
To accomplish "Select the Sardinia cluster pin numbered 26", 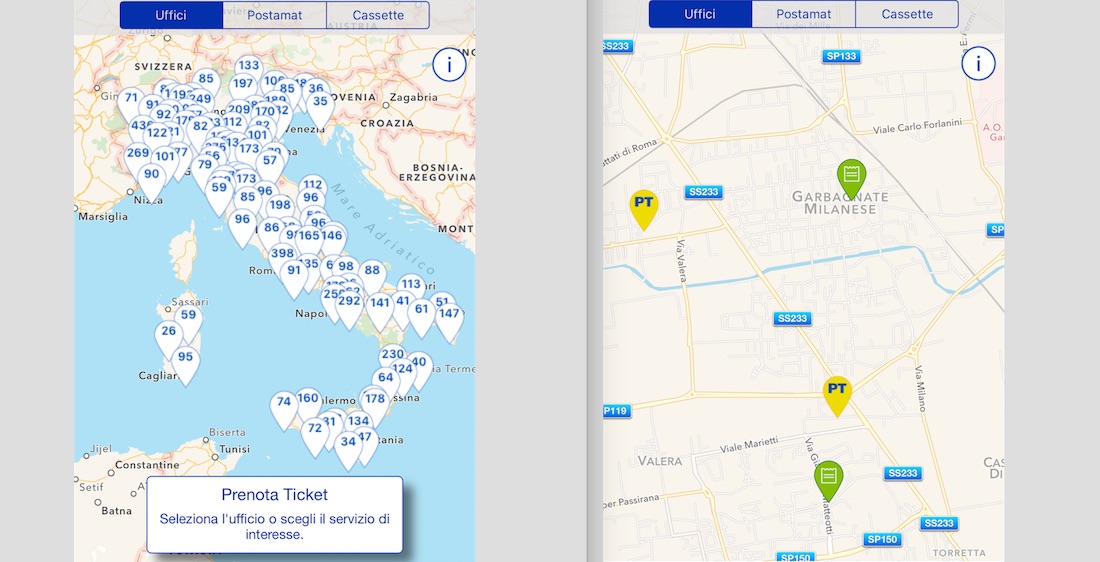I will 168,333.
